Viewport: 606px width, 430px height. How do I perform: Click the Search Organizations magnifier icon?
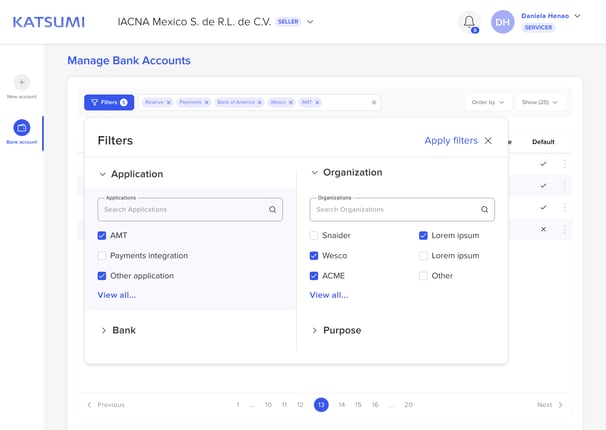pyautogui.click(x=484, y=209)
